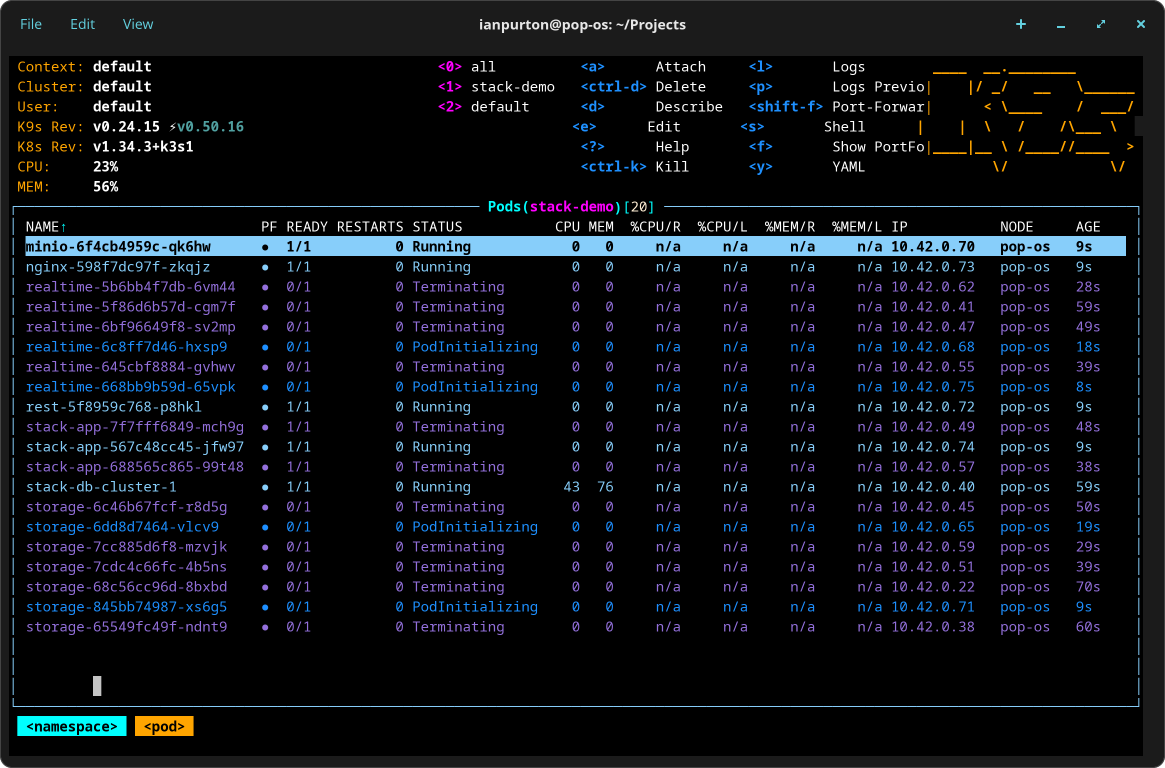
Task: Click the <0> all namespaces shortcut
Action: [483, 67]
